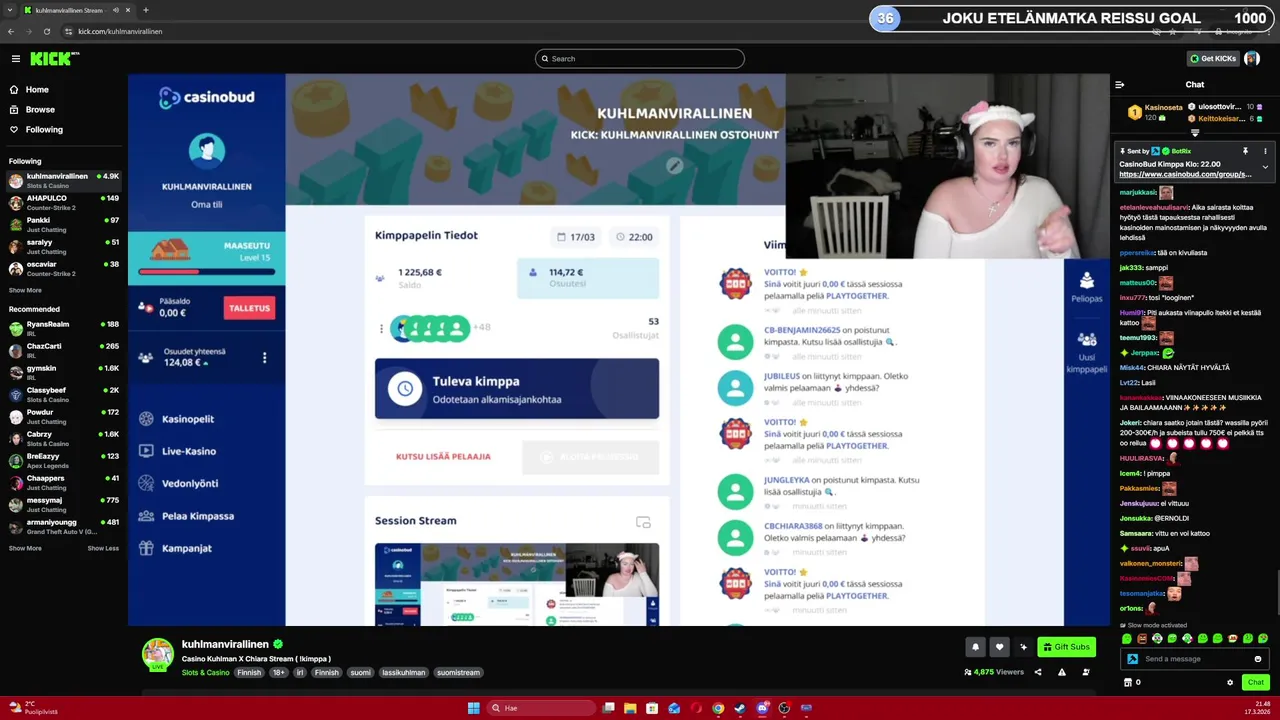1280x720 pixels.
Task: Click the suomistream tag
Action: coord(458,673)
